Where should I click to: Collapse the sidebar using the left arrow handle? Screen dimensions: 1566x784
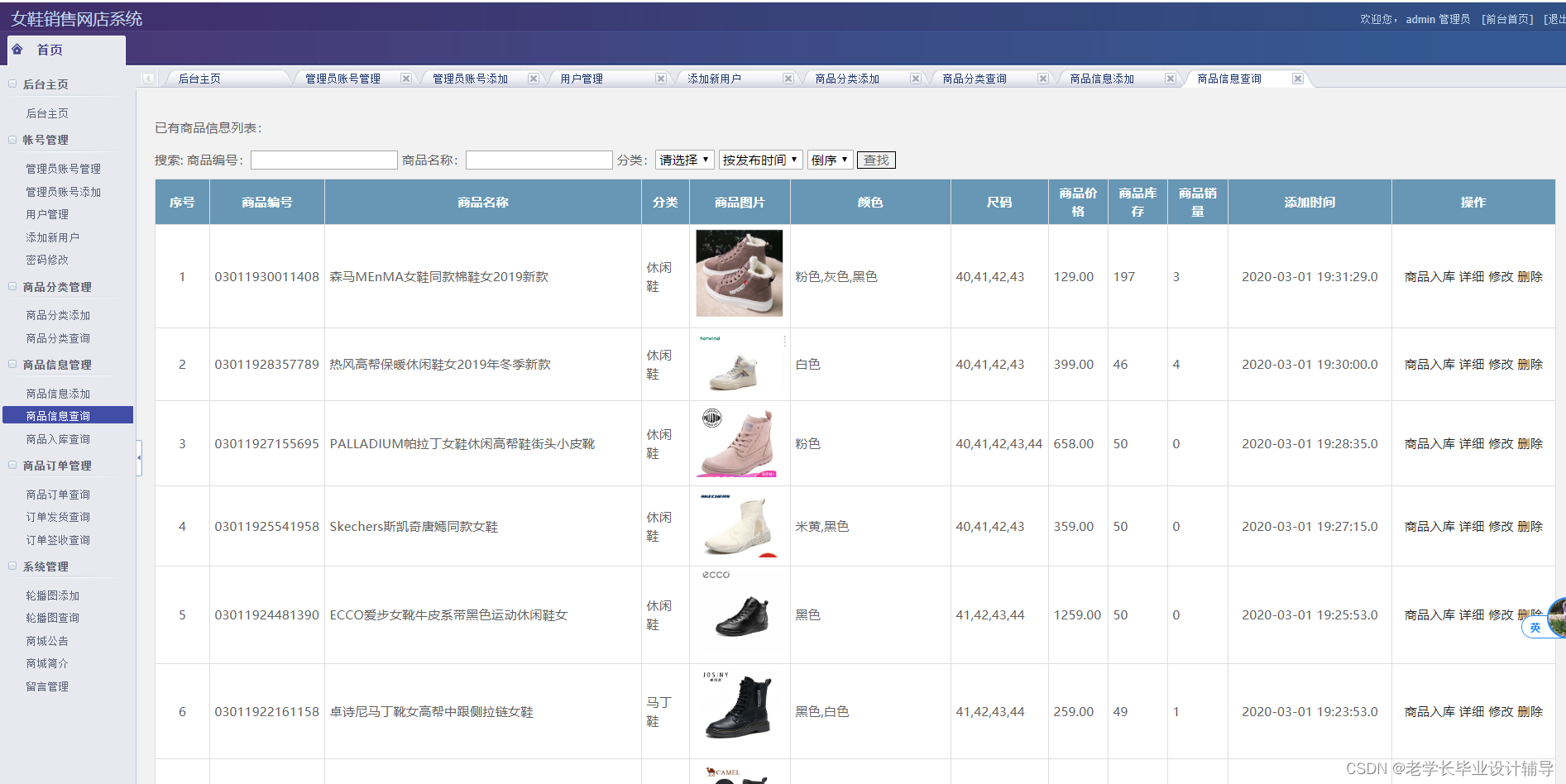pyautogui.click(x=139, y=457)
